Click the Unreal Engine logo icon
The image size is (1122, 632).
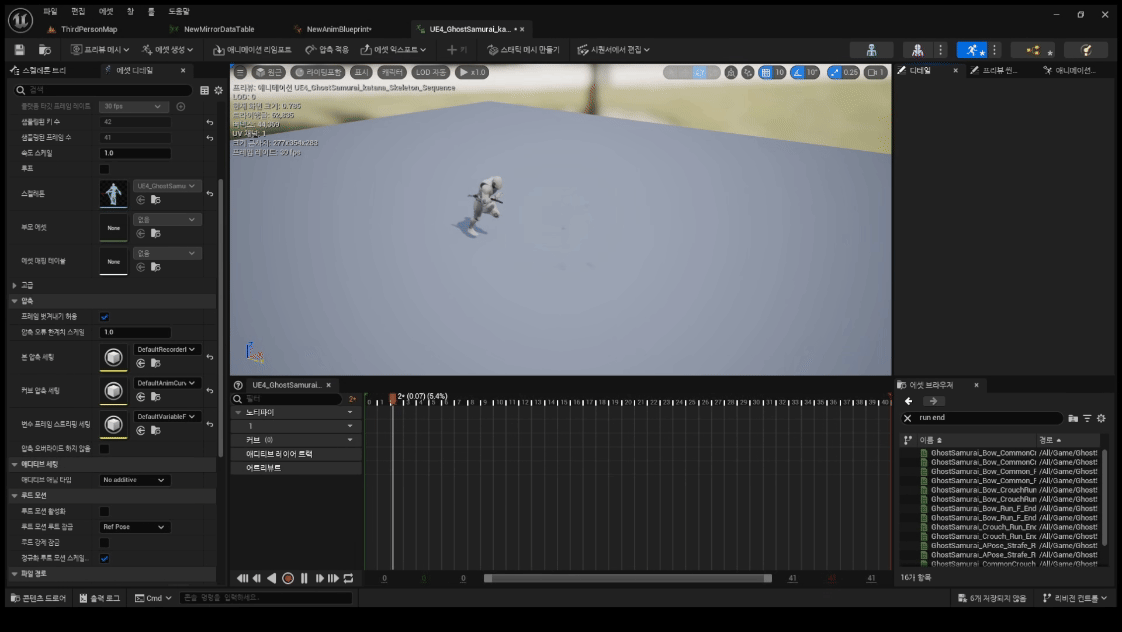pos(20,20)
